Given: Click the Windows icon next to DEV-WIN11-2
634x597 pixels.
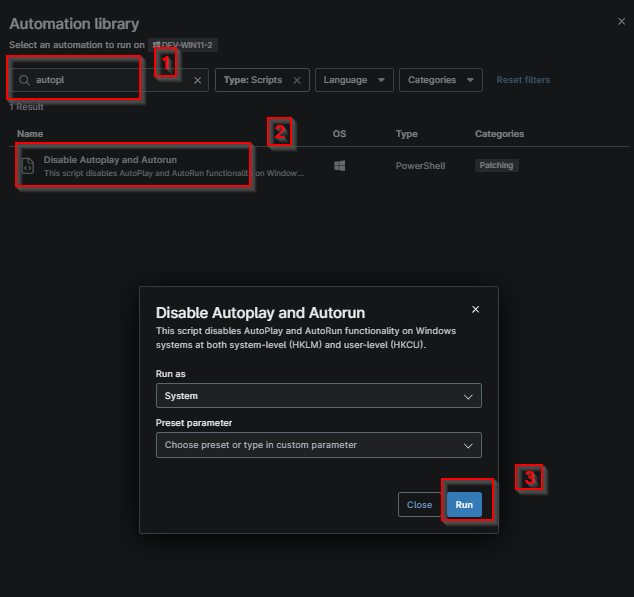Looking at the screenshot, I should coord(156,45).
